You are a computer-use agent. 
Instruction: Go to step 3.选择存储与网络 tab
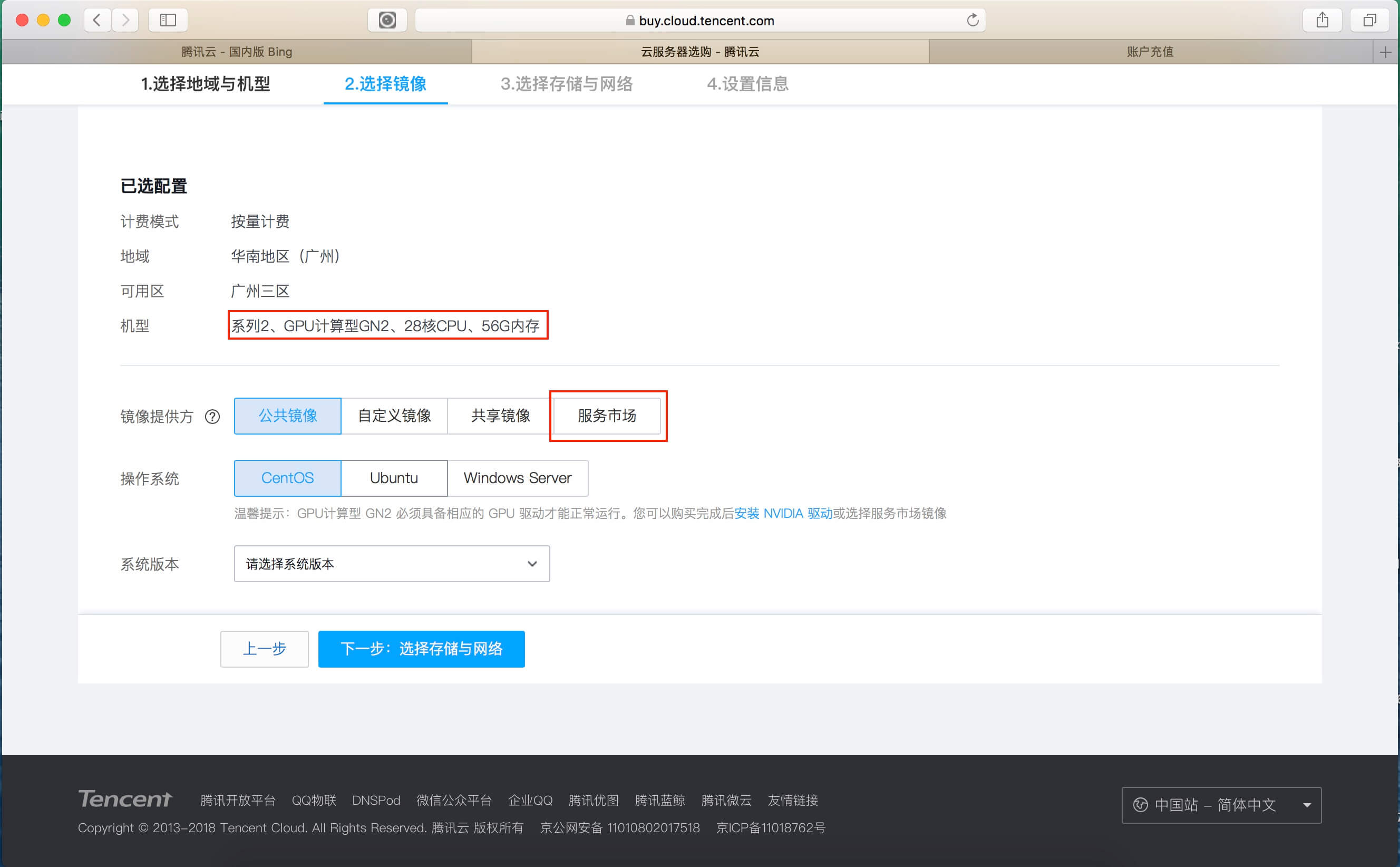(x=566, y=84)
